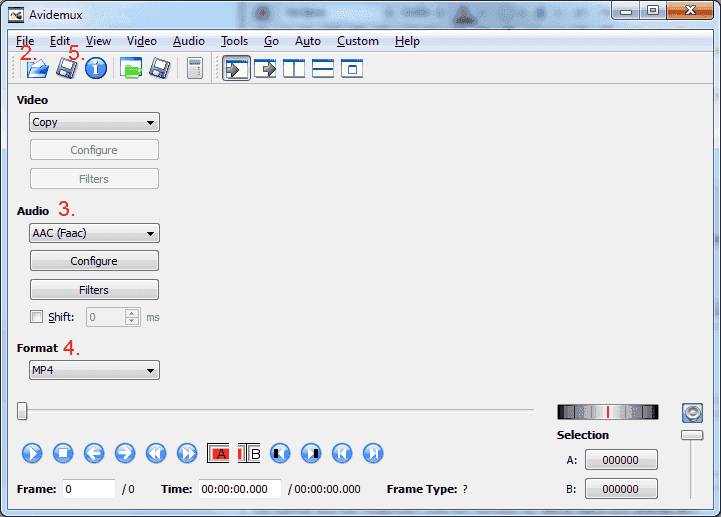The height and width of the screenshot is (517, 721).
Task: Open the Audio menu
Action: click(x=189, y=41)
